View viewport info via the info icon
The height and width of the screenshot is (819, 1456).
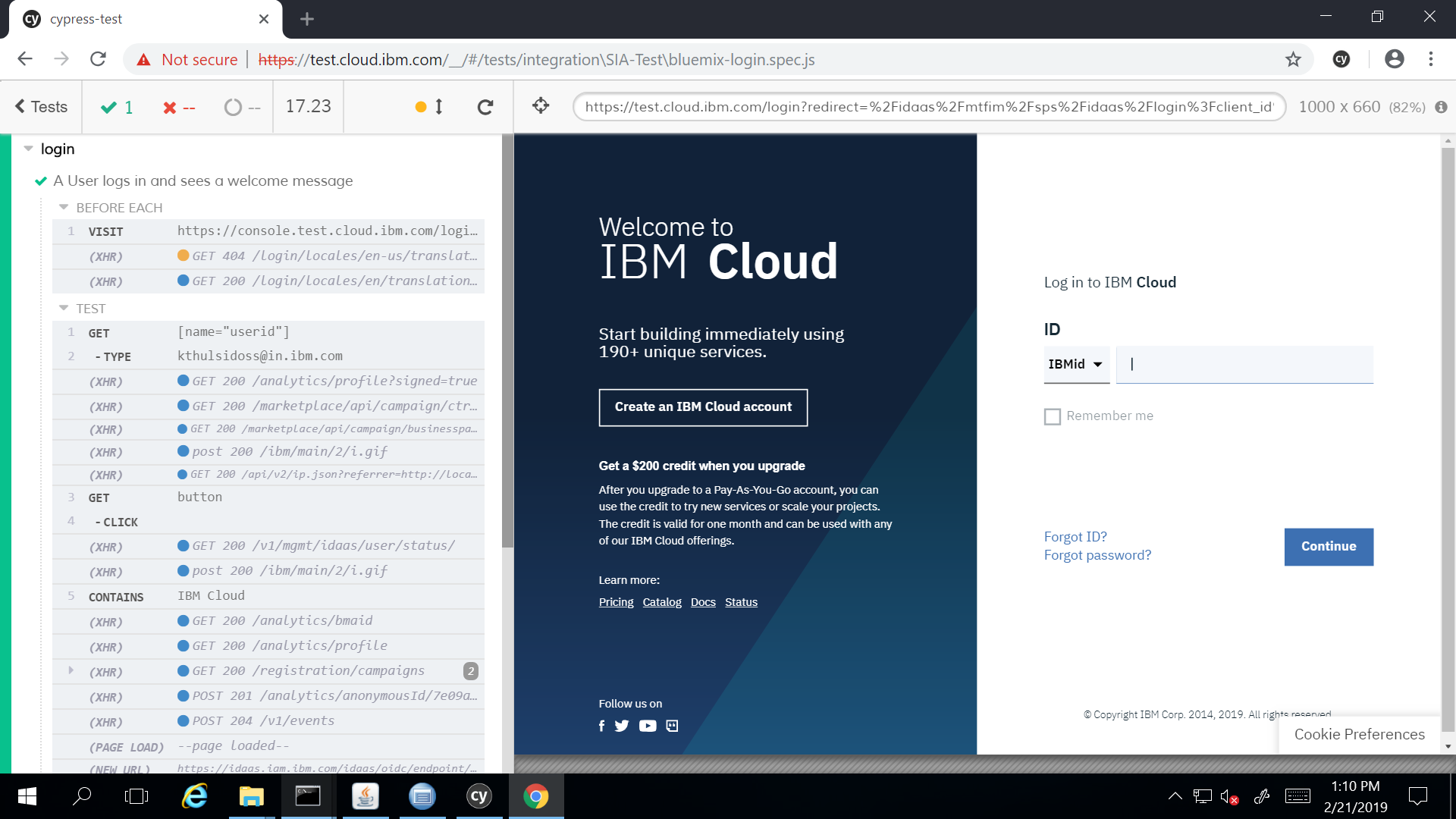(x=1442, y=108)
